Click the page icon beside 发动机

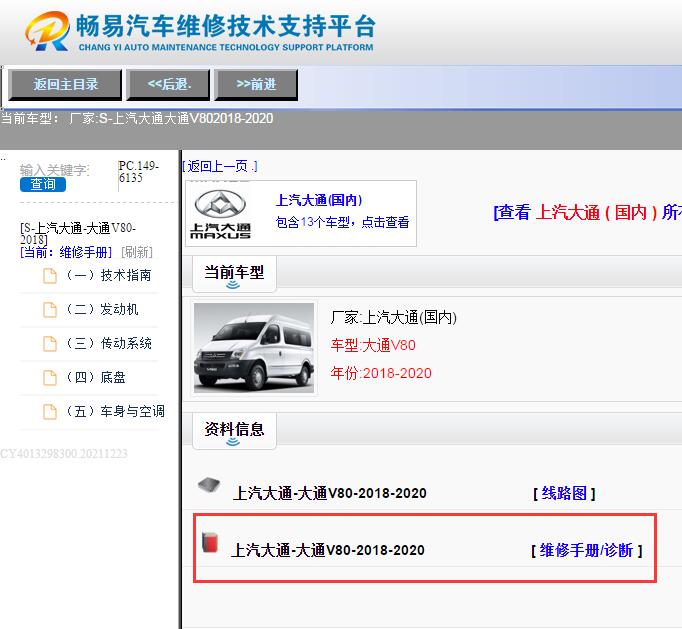click(50, 310)
